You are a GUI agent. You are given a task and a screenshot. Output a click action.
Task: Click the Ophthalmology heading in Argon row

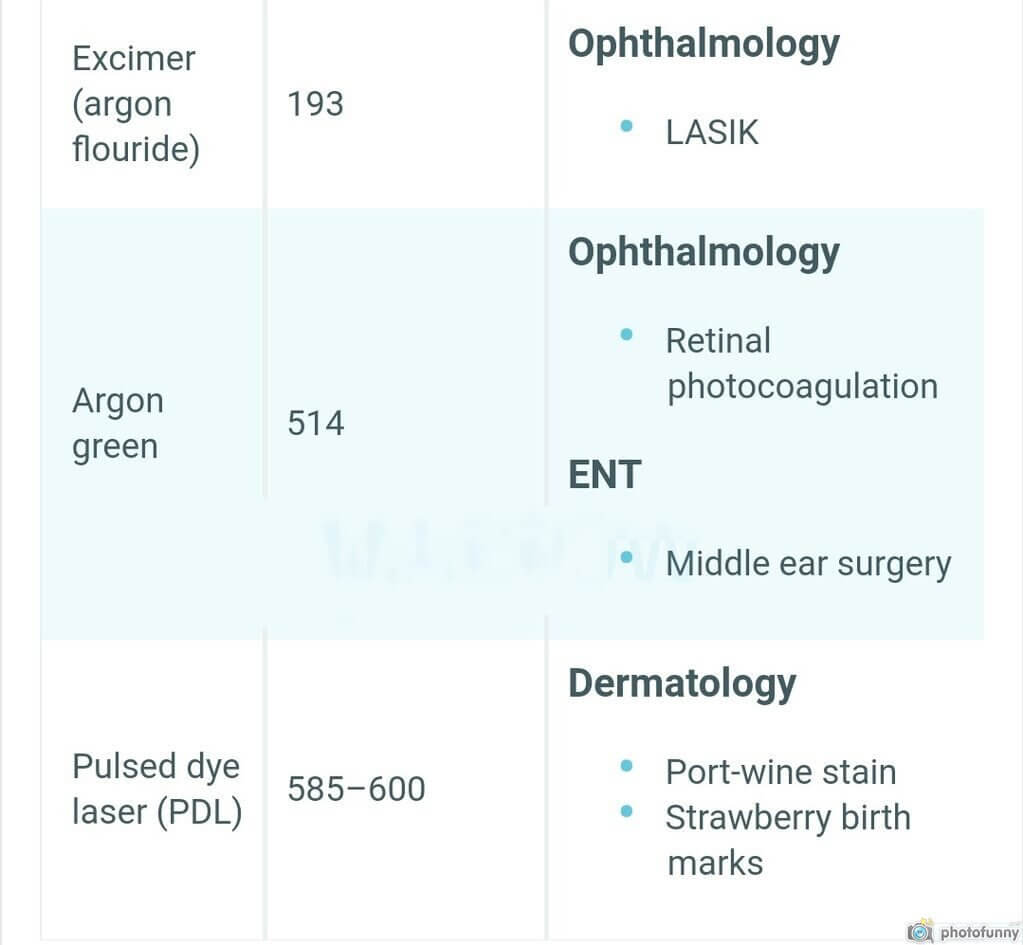pos(703,254)
